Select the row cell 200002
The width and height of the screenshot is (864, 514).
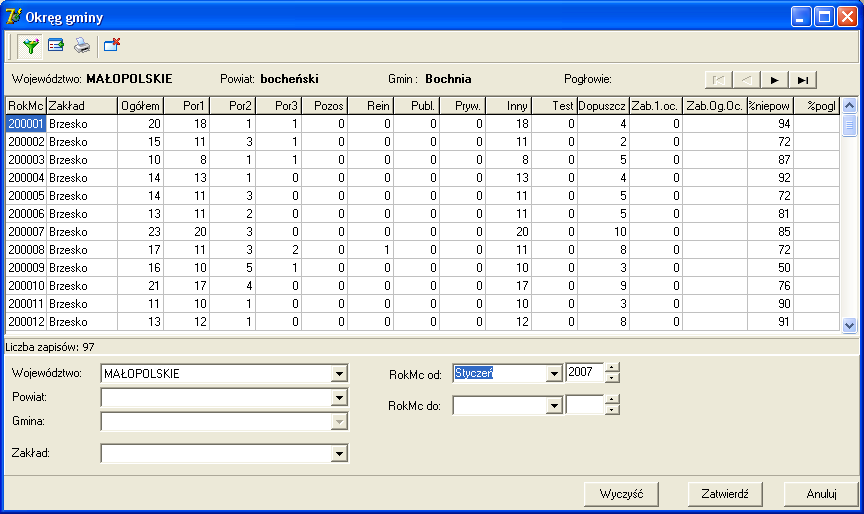click(25, 142)
